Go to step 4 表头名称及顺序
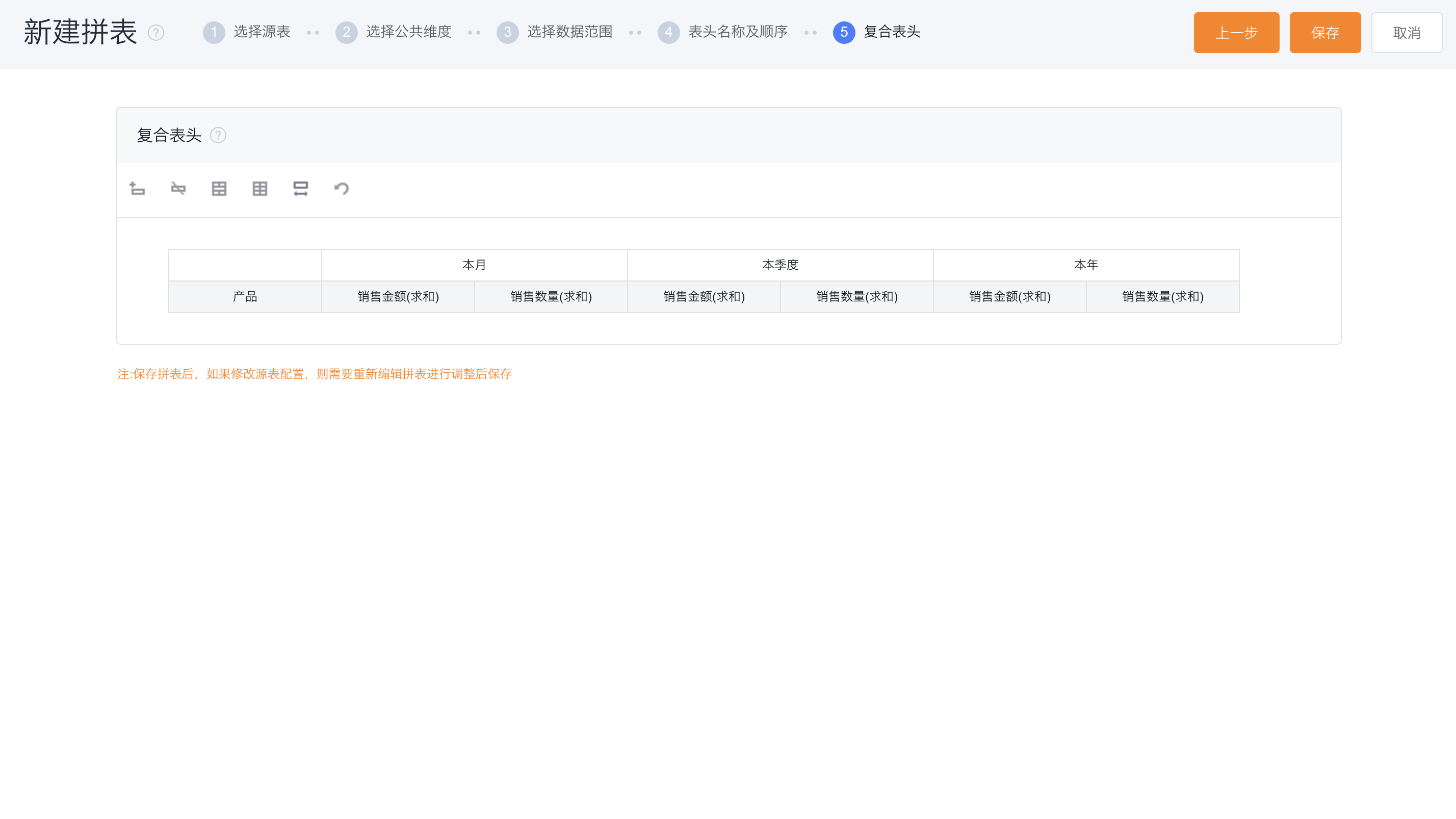The height and width of the screenshot is (819, 1456). point(723,32)
